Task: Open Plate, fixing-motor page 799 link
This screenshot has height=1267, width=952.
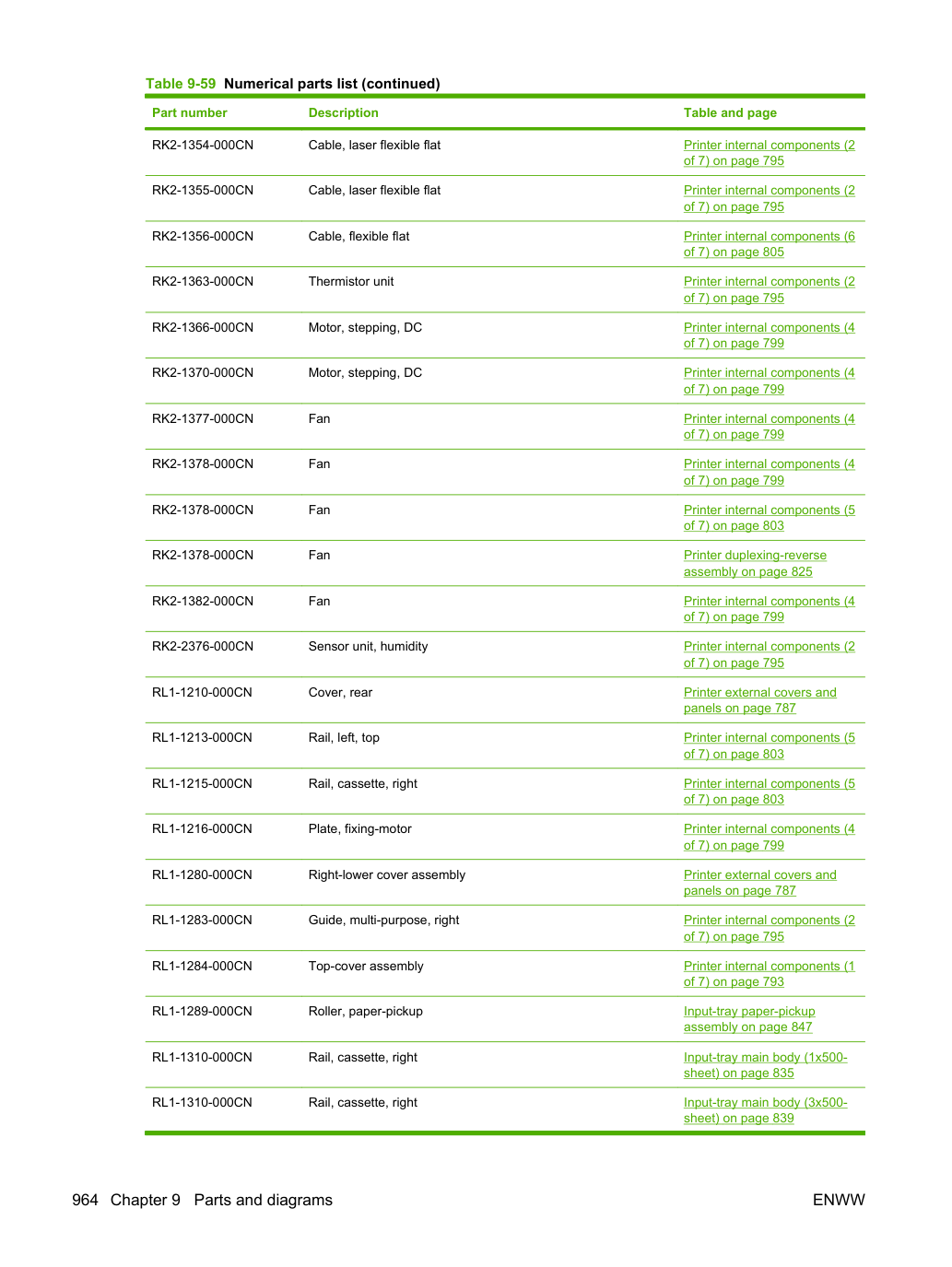Action: (x=769, y=837)
